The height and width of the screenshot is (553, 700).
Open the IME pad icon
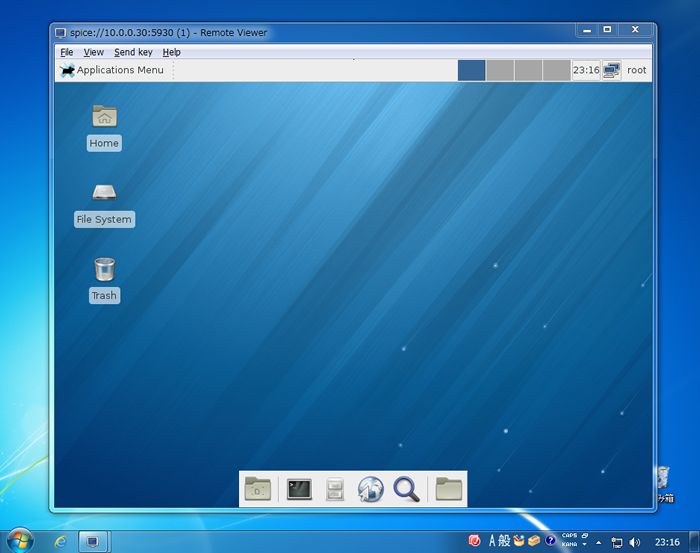(x=519, y=541)
